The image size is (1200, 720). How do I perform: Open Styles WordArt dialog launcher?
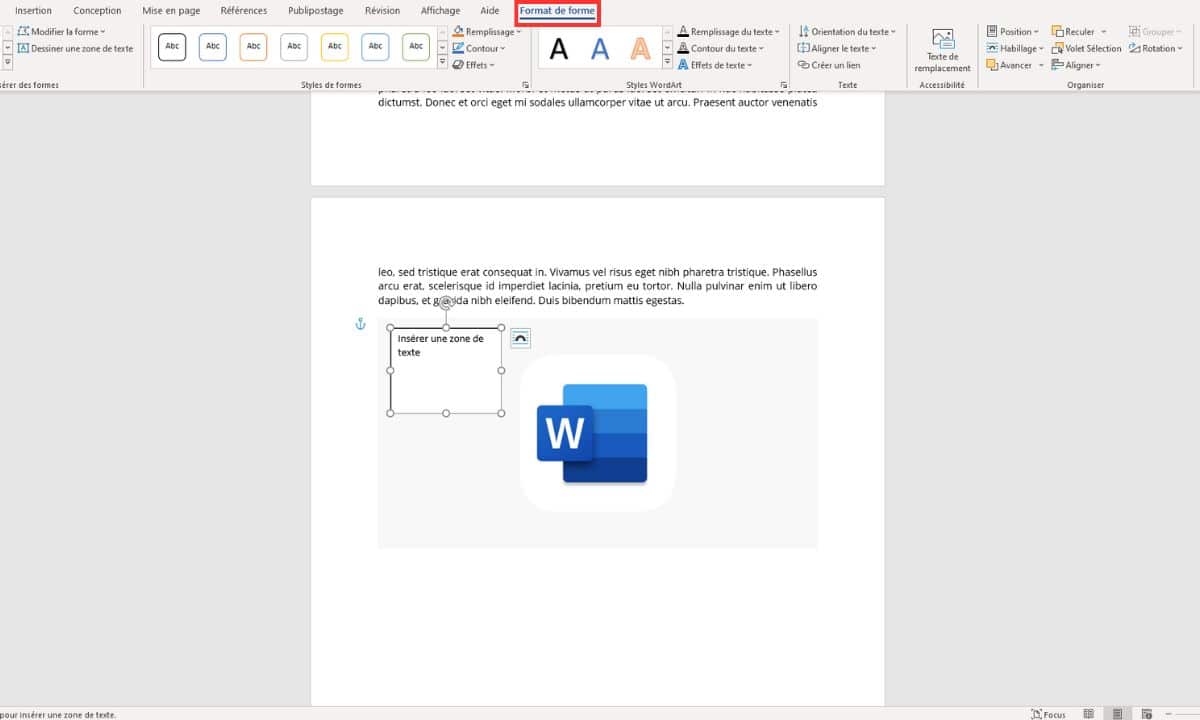tap(783, 85)
